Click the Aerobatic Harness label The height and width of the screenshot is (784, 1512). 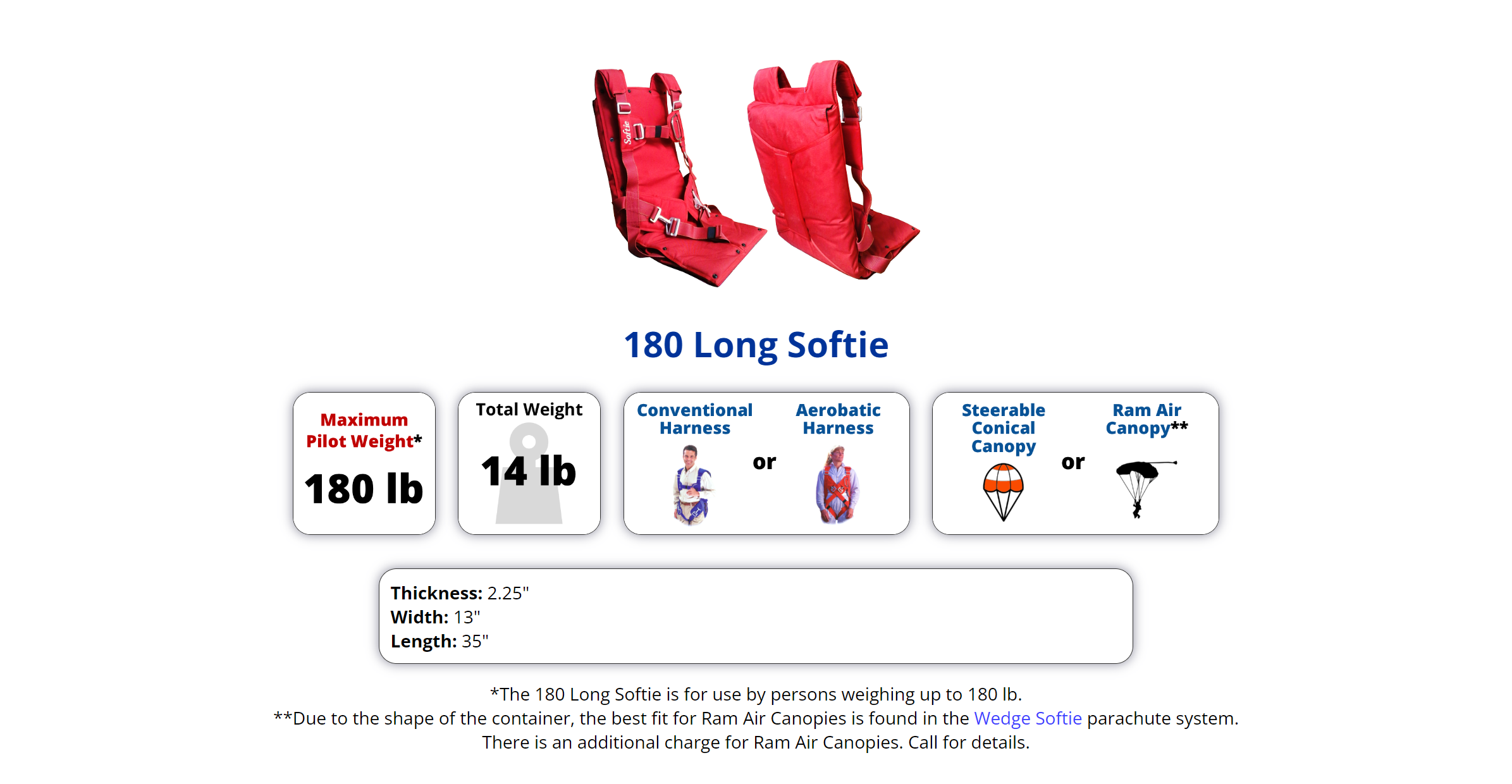point(838,419)
